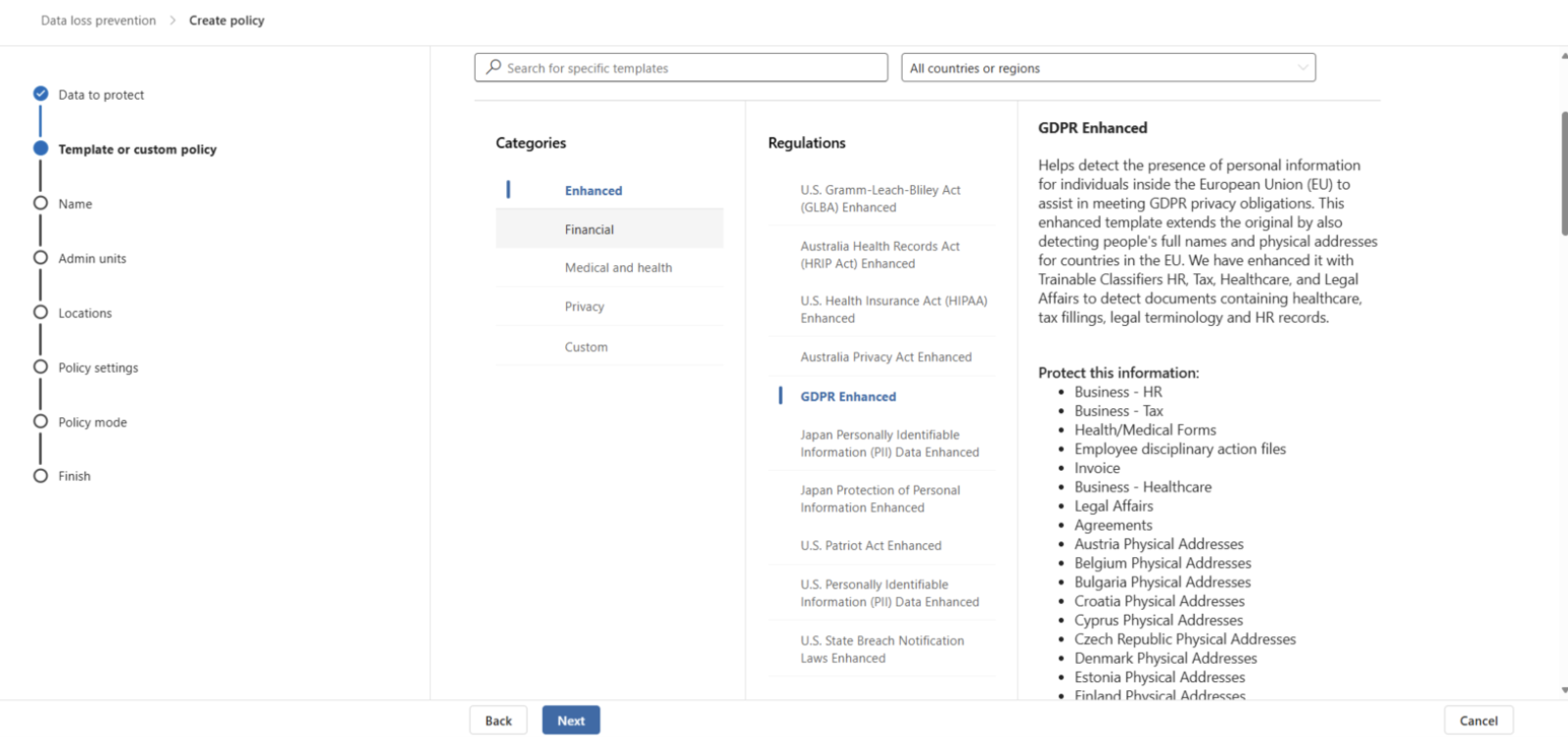This screenshot has width=1568, height=744.
Task: Click the Policy mode step circle
Action: click(40, 421)
